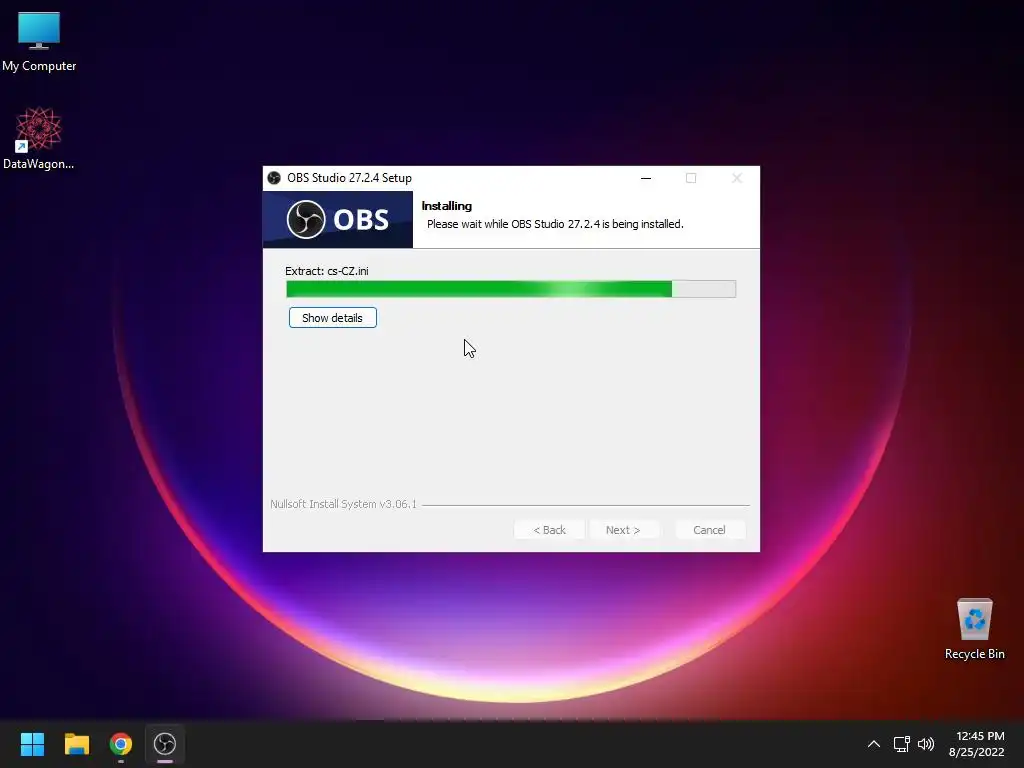Select the DataWagon desktop shortcut

pos(39,138)
